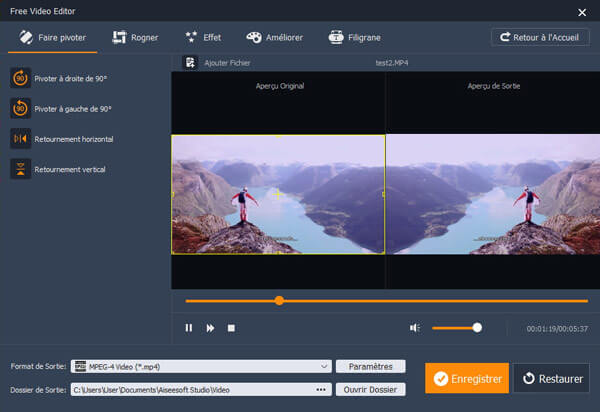Stop the video playback
This screenshot has height=412, width=600.
pyautogui.click(x=230, y=327)
